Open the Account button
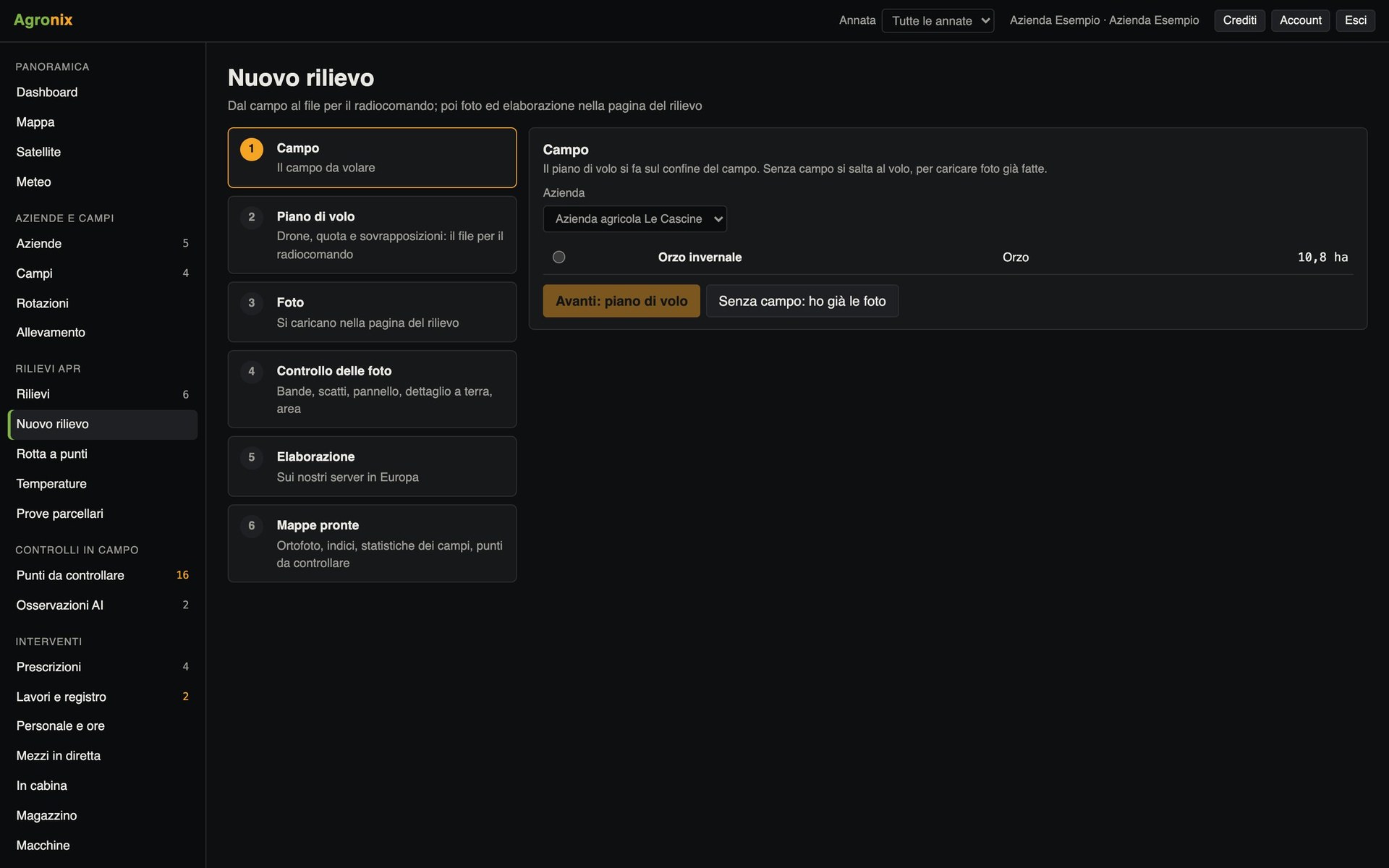 point(1300,20)
